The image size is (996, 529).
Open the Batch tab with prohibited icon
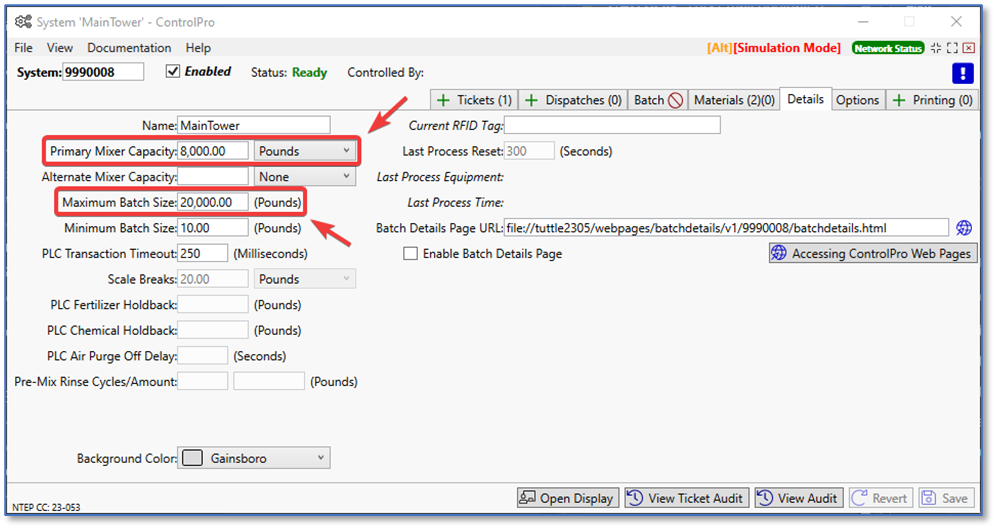pyautogui.click(x=659, y=100)
